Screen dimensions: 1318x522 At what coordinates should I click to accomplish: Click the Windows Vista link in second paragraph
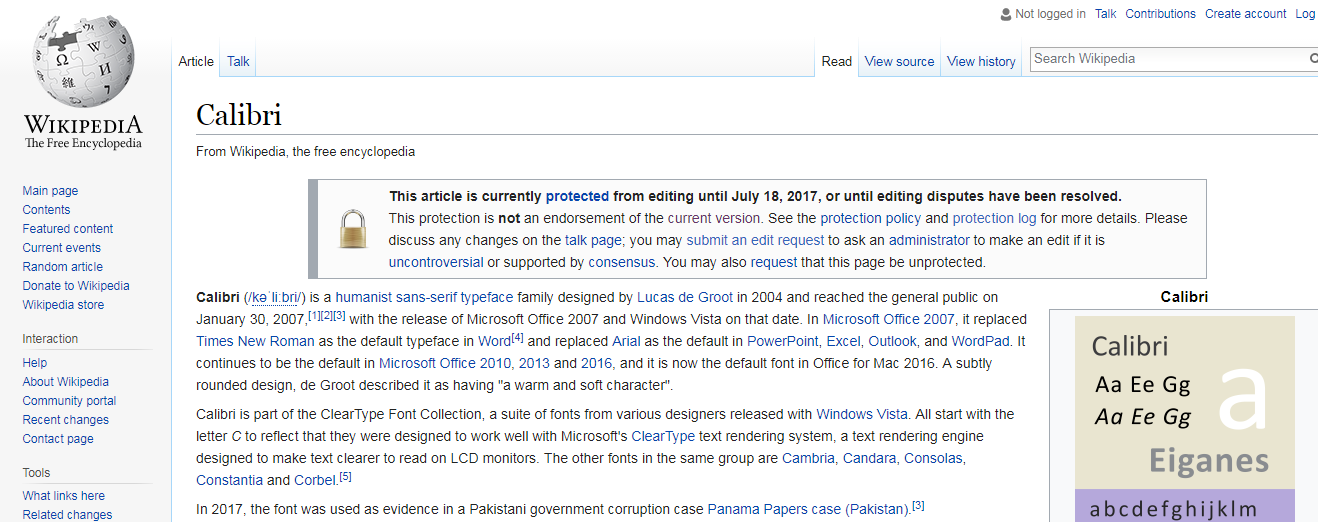click(862, 414)
